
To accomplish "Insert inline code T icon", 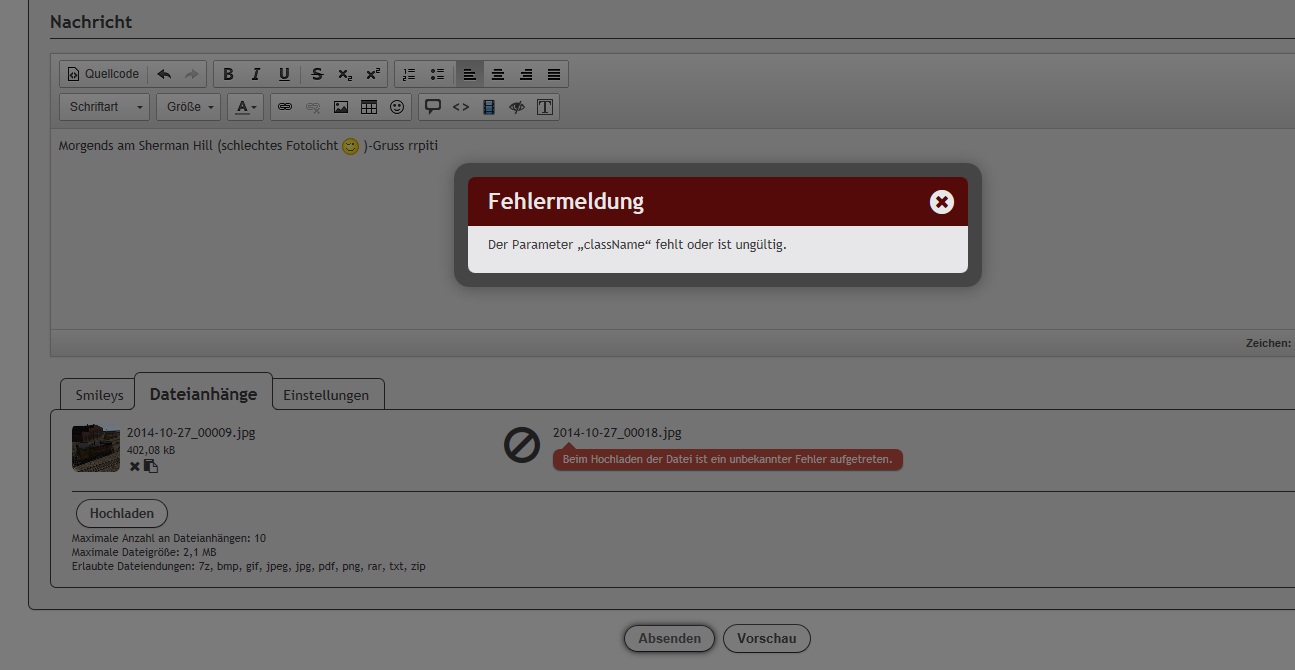I will pos(545,107).
